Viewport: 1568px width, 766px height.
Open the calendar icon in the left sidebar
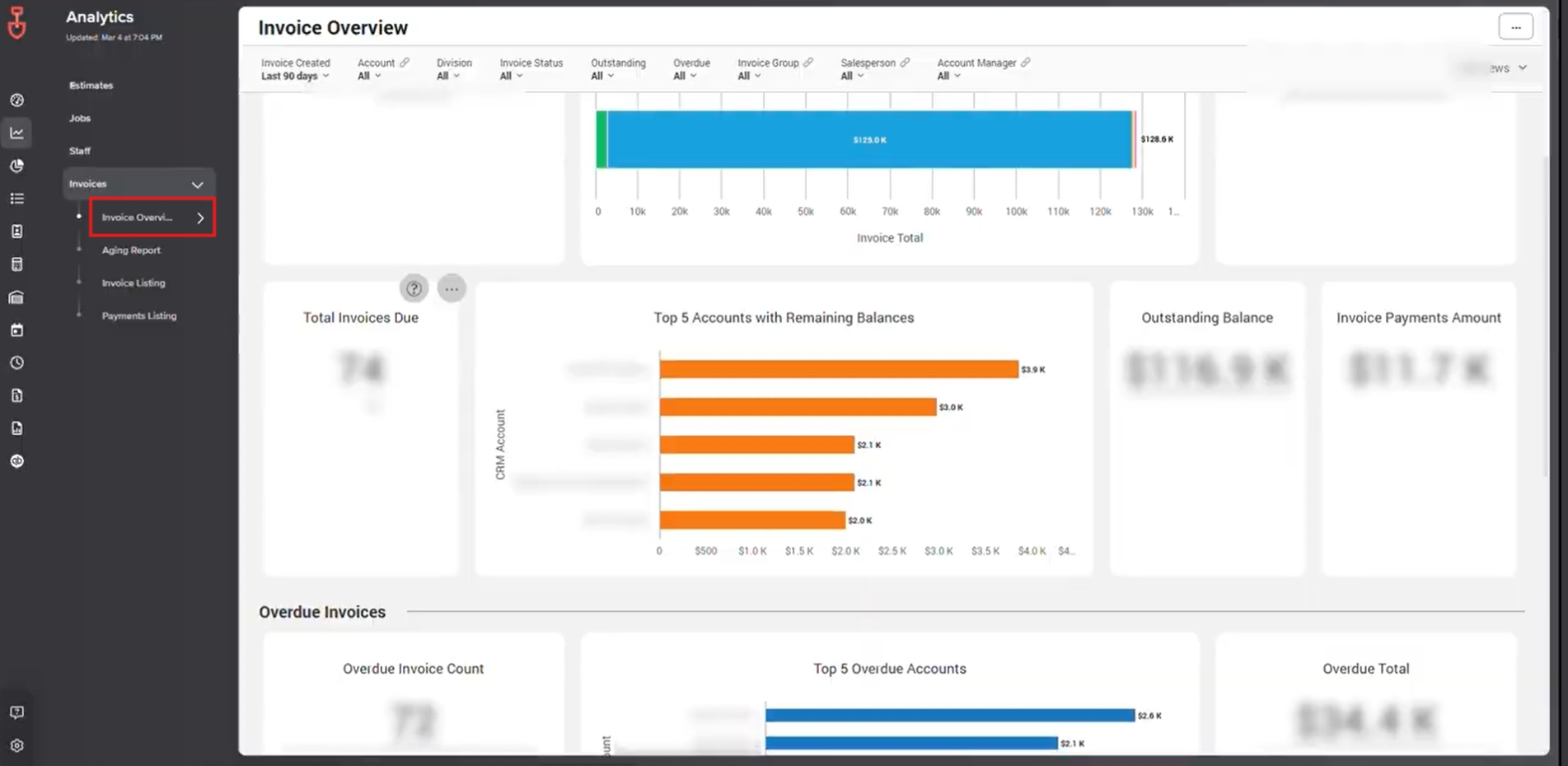click(x=16, y=329)
